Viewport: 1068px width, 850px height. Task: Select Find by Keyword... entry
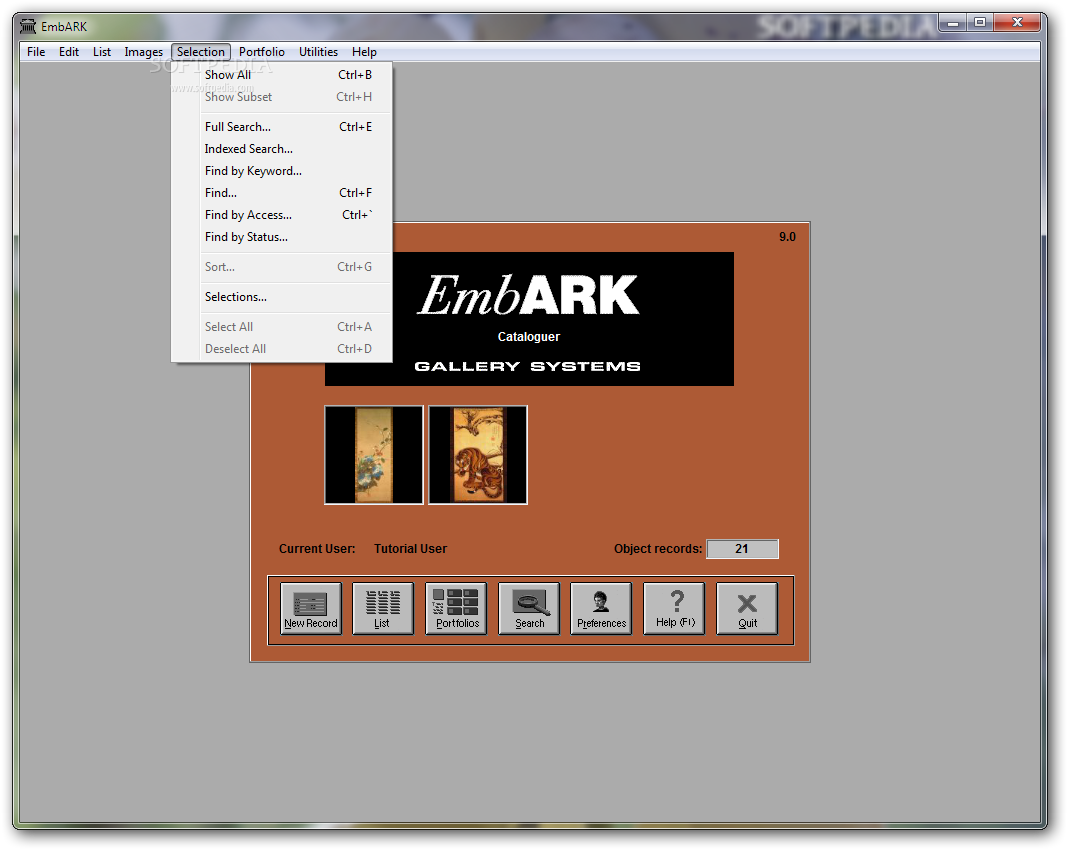(281, 171)
